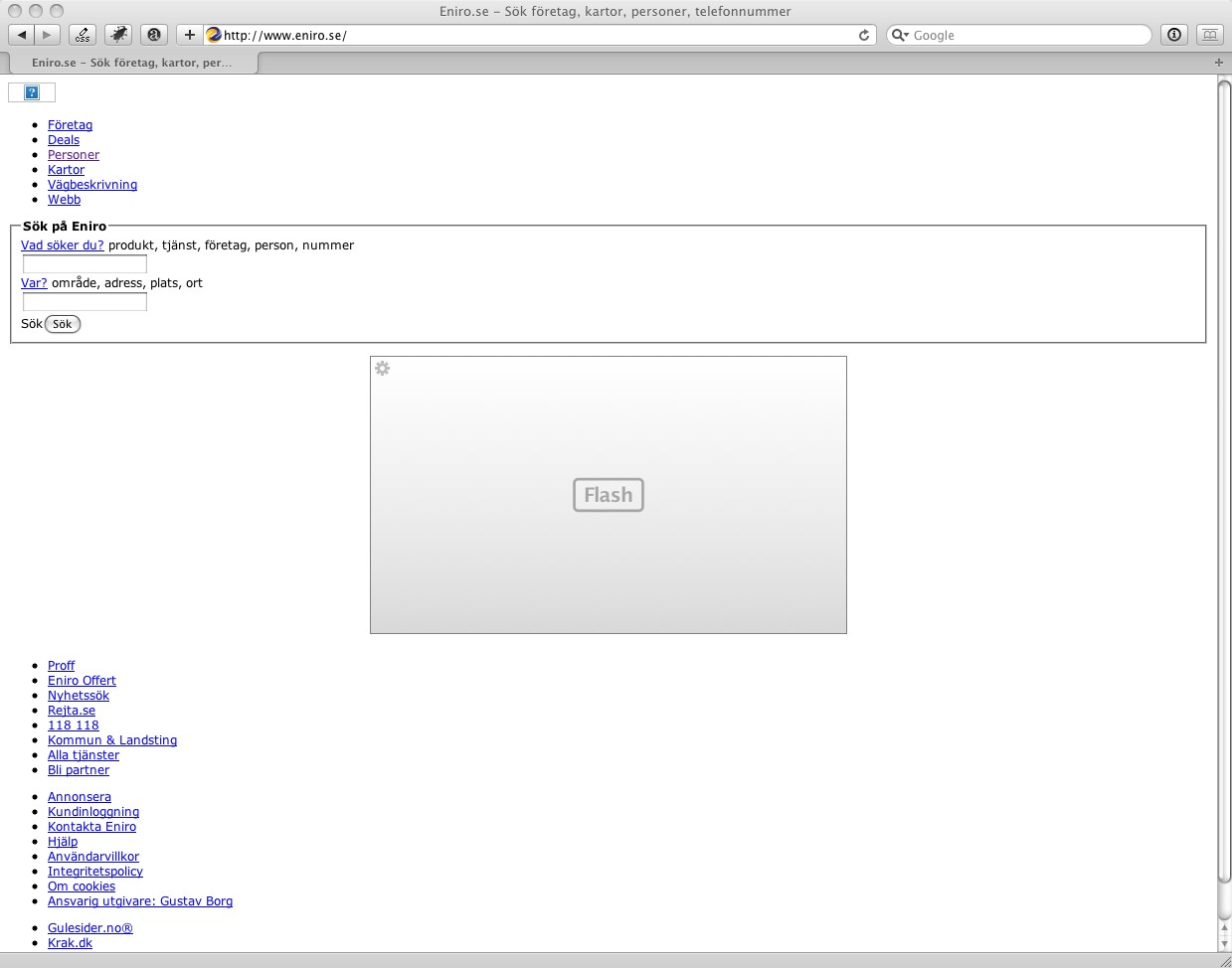The width and height of the screenshot is (1232, 968).
Task: Click the gear icon on Flash placeholder
Action: [383, 369]
